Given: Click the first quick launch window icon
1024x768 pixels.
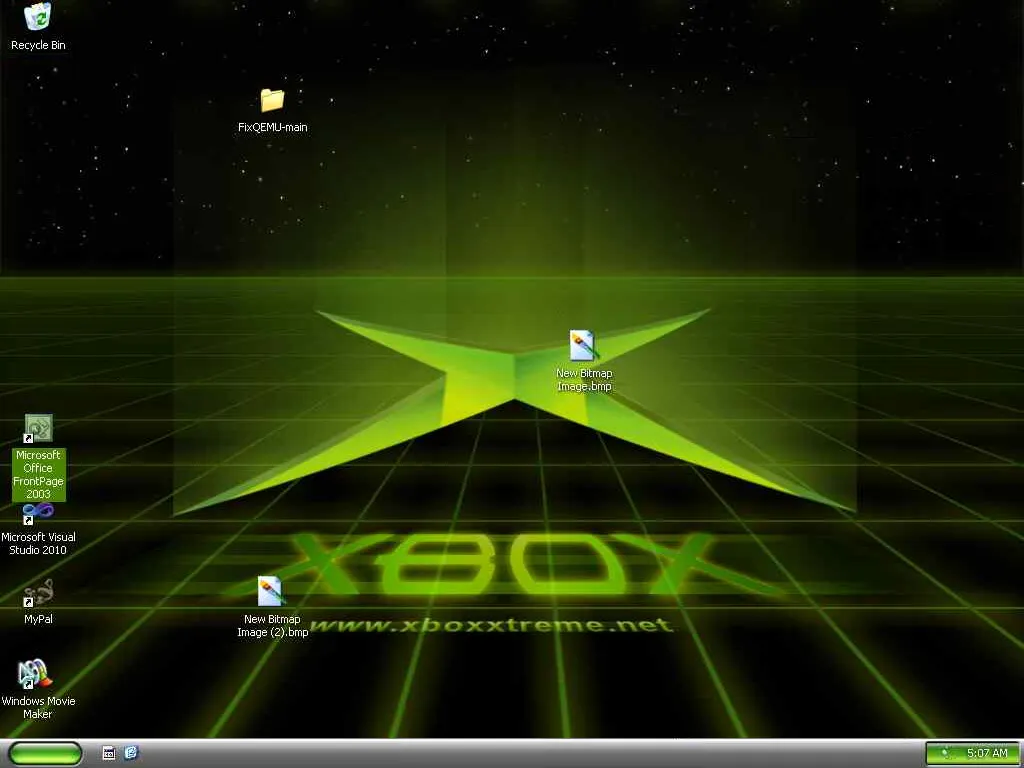Looking at the screenshot, I should pos(109,753).
